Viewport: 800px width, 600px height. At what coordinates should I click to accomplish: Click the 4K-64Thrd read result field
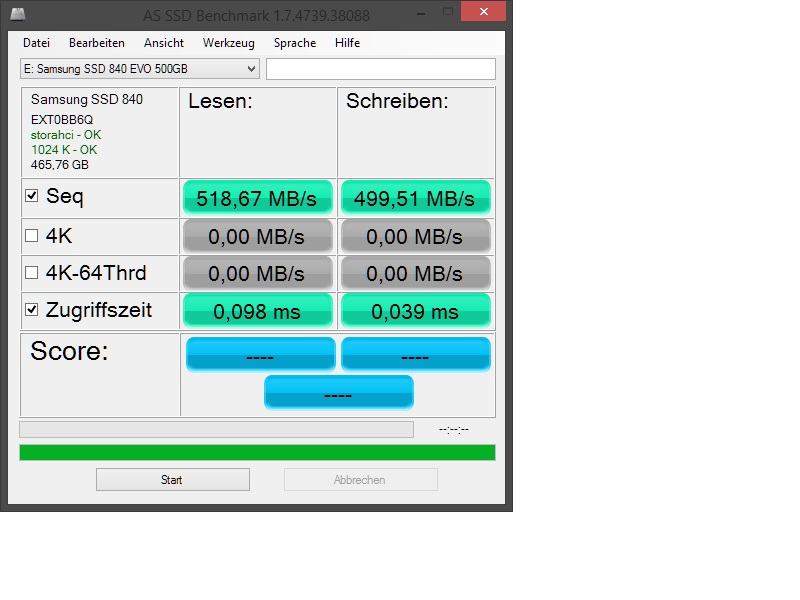(x=258, y=273)
